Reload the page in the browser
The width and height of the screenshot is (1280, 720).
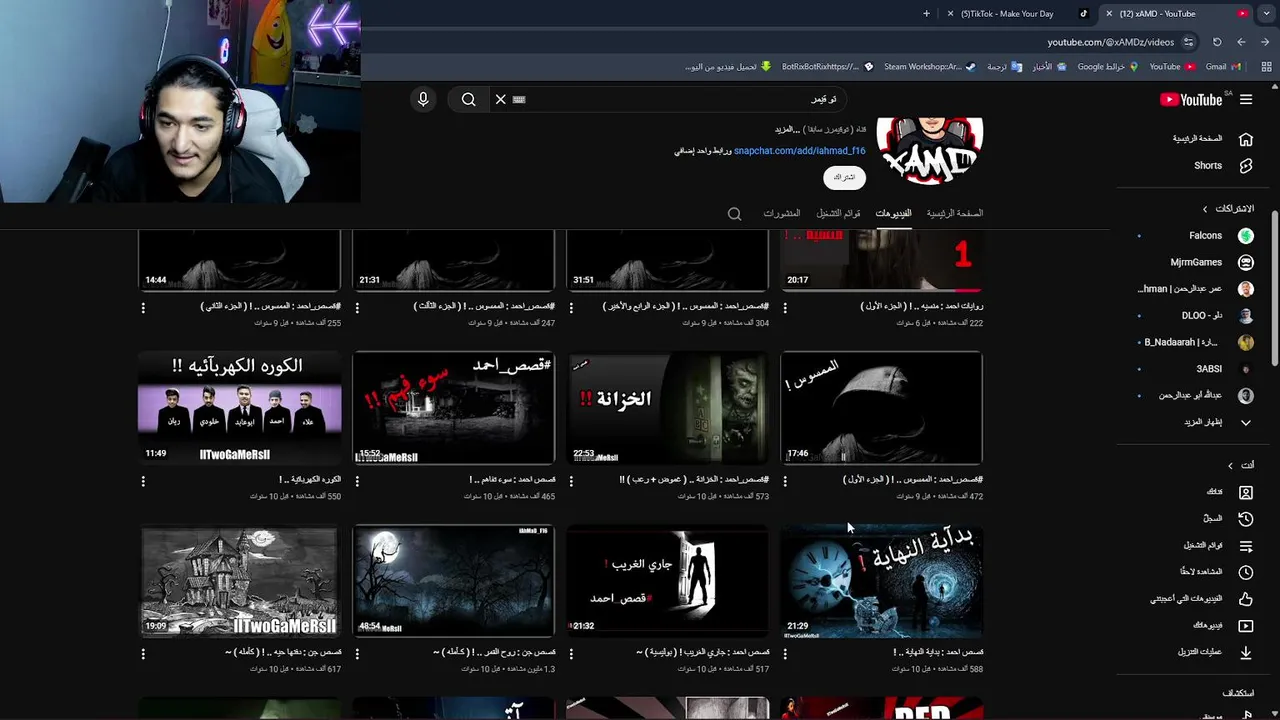1217,42
